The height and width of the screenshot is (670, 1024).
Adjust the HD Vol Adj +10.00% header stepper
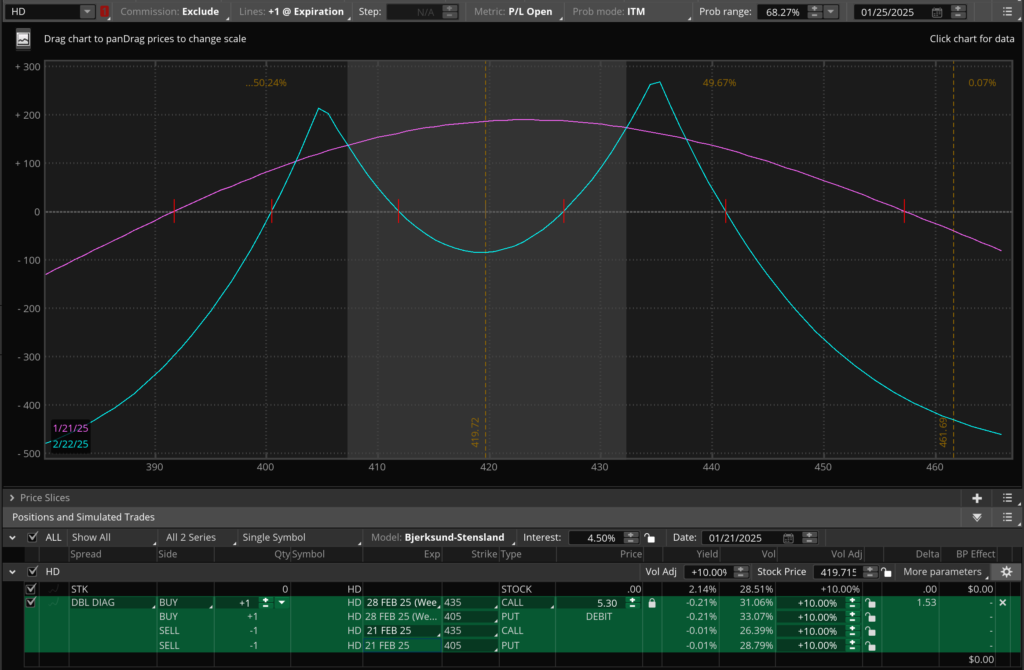pos(741,572)
